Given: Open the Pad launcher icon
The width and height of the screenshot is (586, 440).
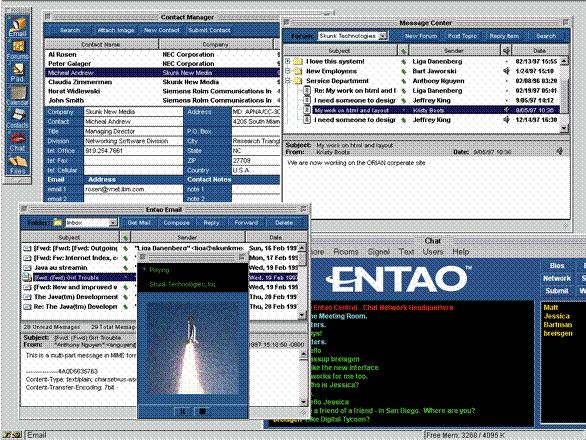Looking at the screenshot, I should (x=17, y=72).
